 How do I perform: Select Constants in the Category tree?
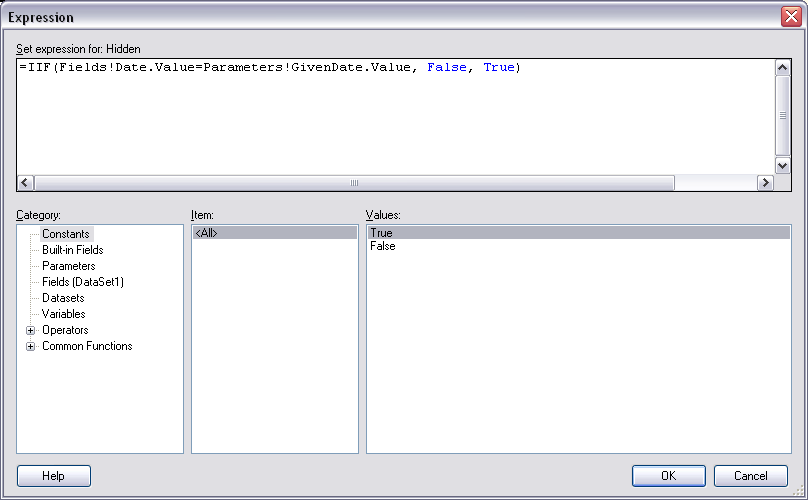click(66, 234)
